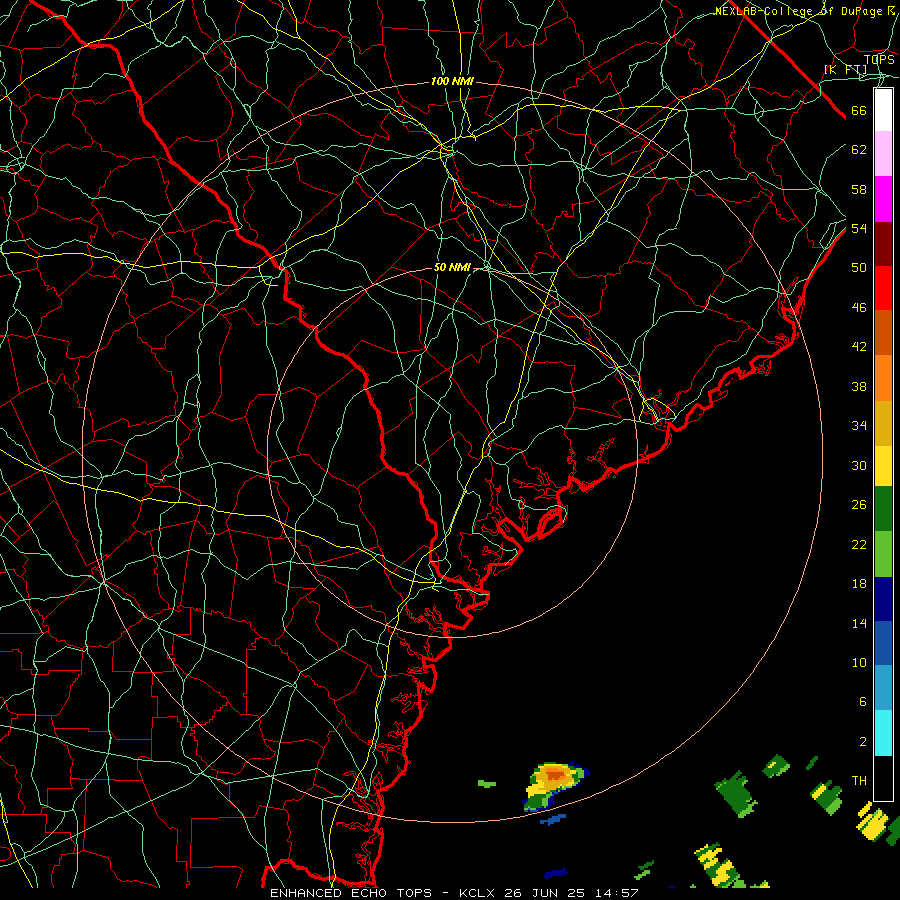The width and height of the screenshot is (900, 900).
Task: Click the cyan 2 kft legend swatch
Action: coord(883,733)
